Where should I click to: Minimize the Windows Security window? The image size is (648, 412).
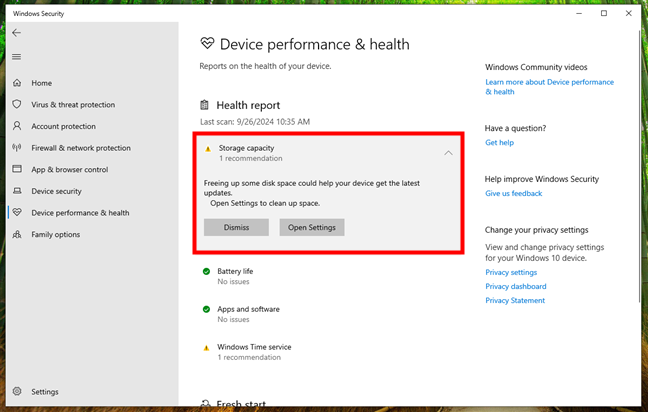(x=579, y=13)
